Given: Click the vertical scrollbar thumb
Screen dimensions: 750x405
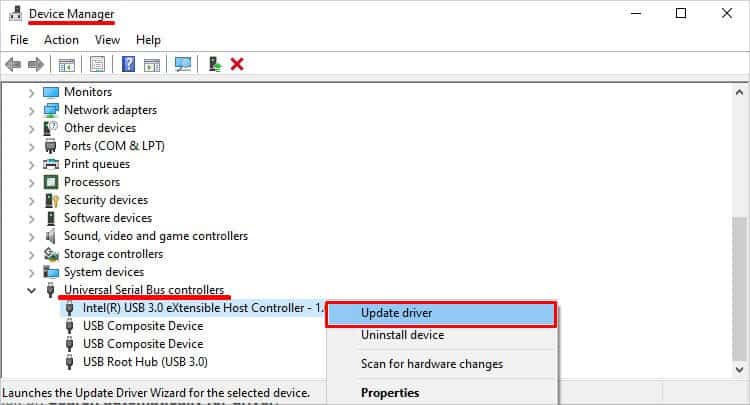Looking at the screenshot, I should point(739,289).
